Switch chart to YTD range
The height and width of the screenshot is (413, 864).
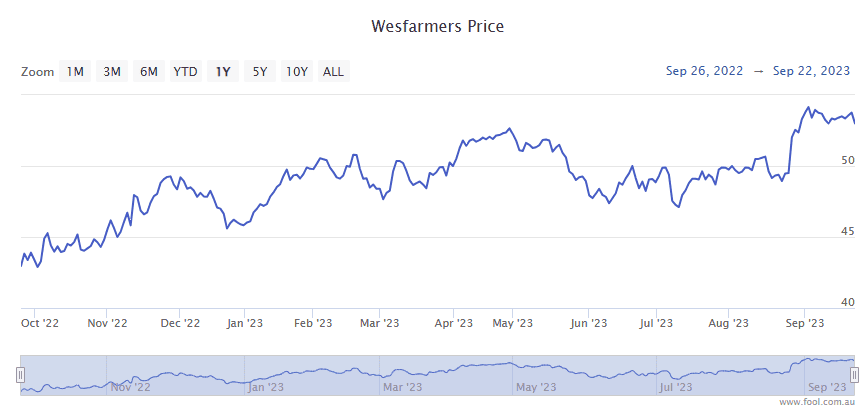[x=185, y=71]
